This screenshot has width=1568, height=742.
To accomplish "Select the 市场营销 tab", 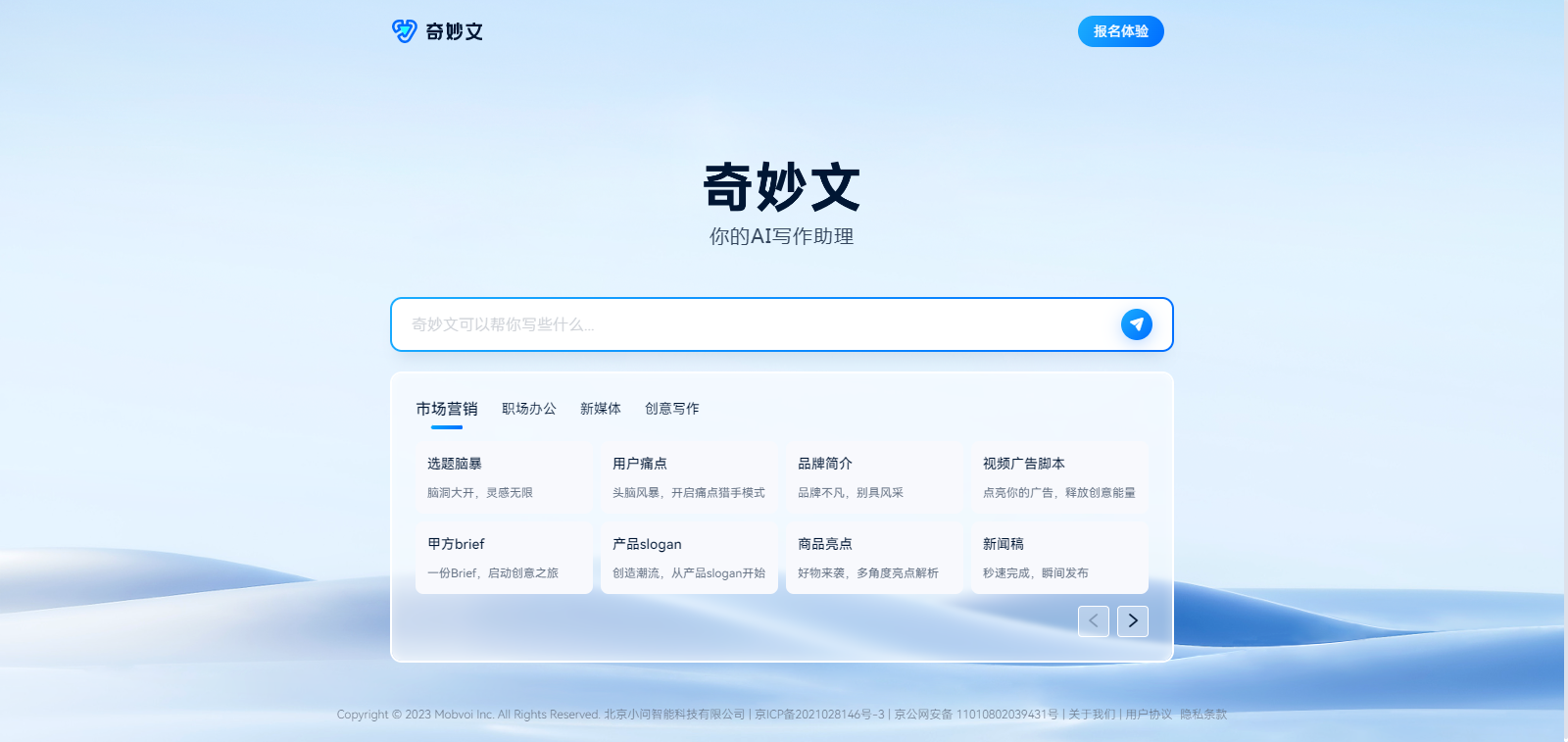I will pos(447,409).
